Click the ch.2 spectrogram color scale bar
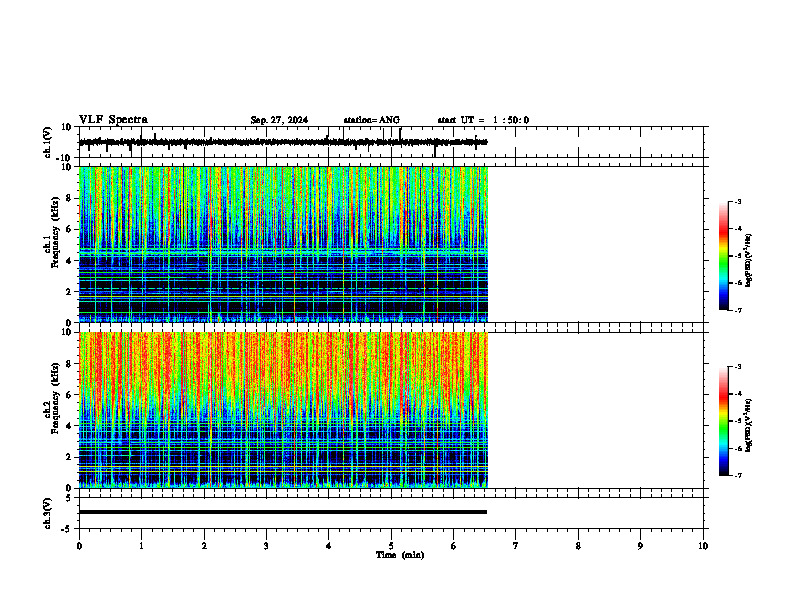792x612 pixels. click(724, 421)
